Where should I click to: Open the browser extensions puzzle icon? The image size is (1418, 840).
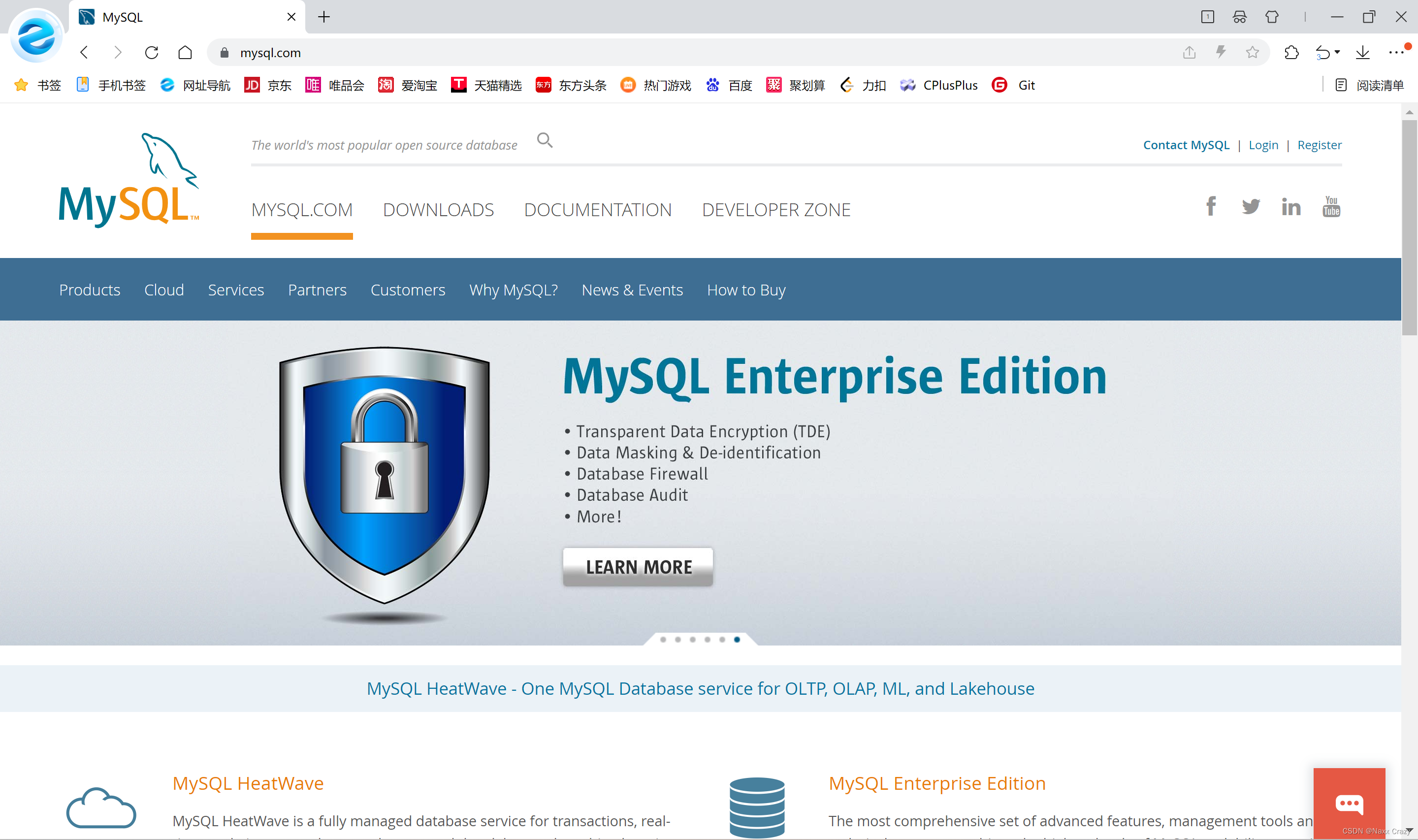tap(1291, 53)
